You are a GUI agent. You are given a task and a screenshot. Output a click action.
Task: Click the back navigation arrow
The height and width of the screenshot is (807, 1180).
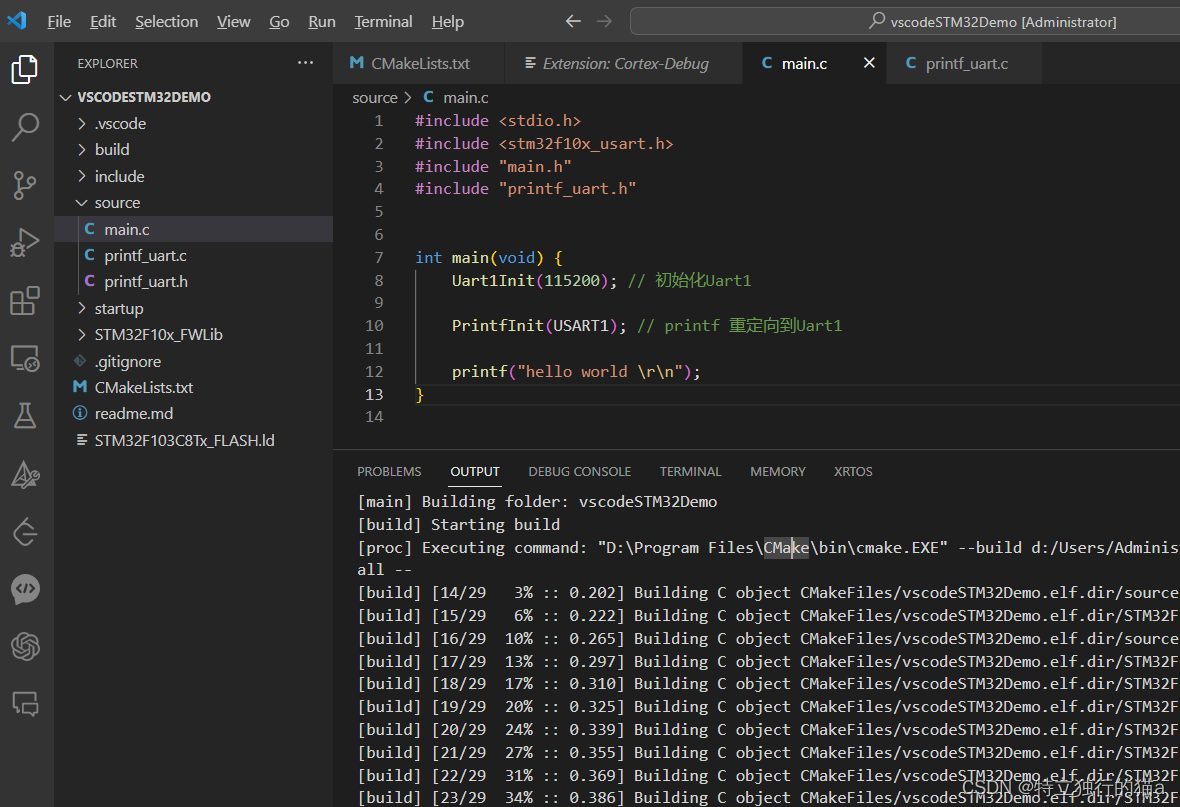572,21
